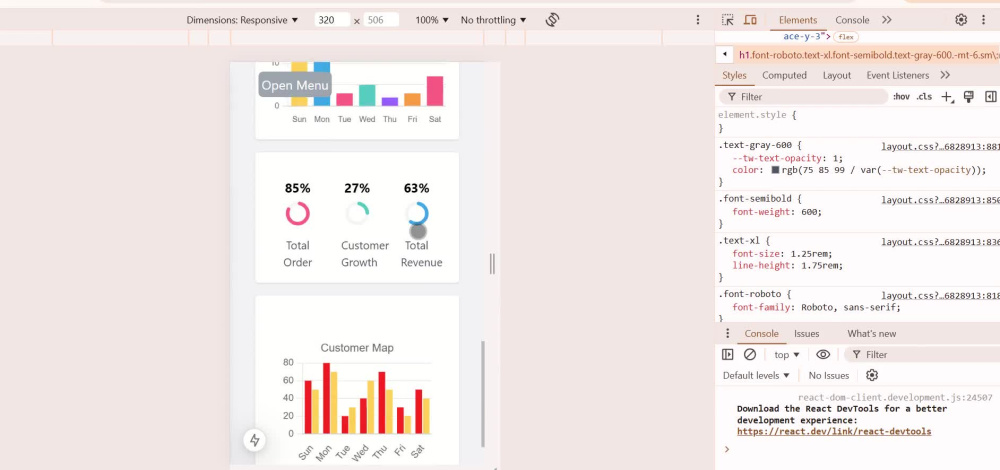
Task: Click the Customer Map chart title
Action: tap(357, 348)
